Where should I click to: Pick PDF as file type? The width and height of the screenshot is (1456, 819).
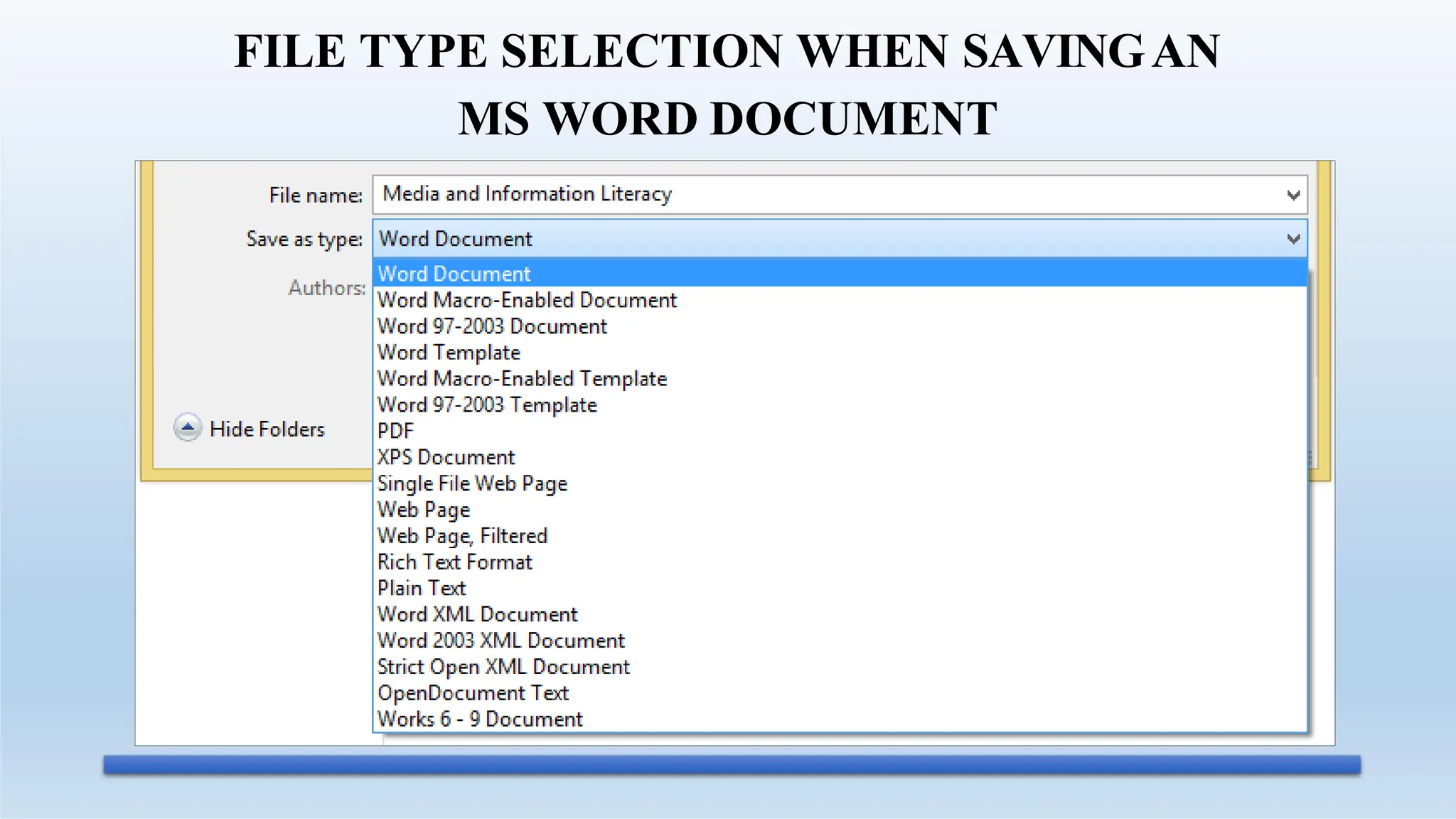(840, 431)
